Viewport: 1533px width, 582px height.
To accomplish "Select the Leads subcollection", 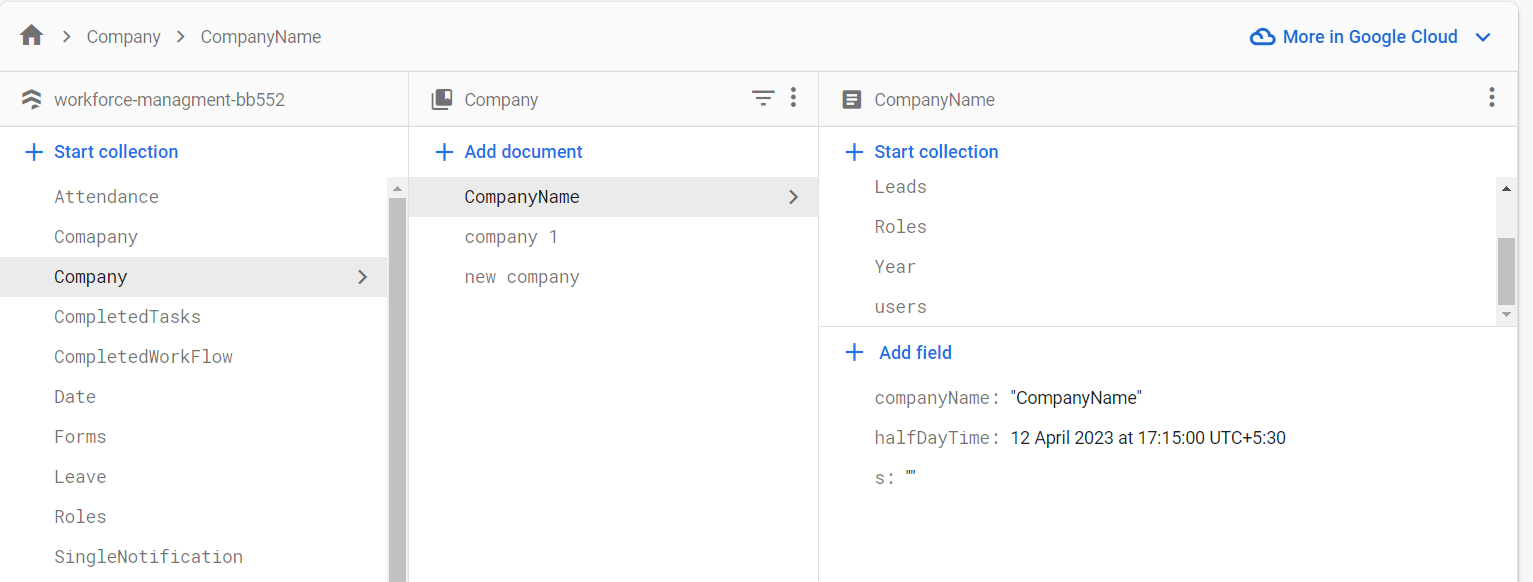I will [900, 186].
